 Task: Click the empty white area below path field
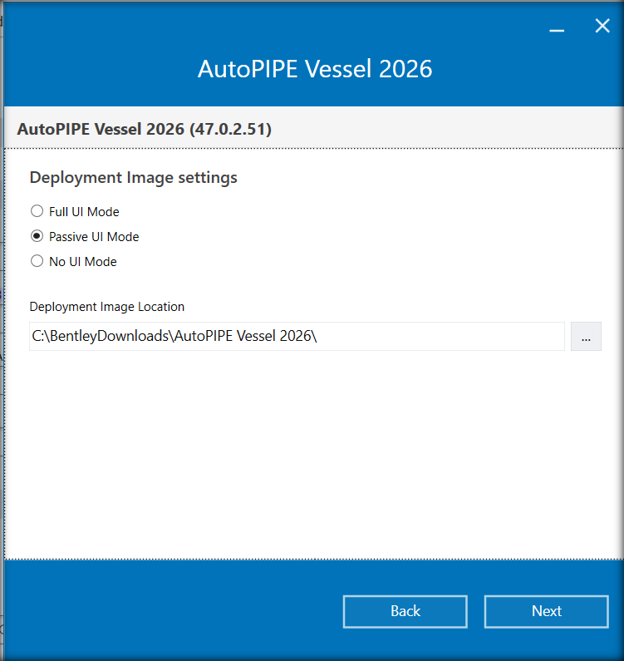312,455
